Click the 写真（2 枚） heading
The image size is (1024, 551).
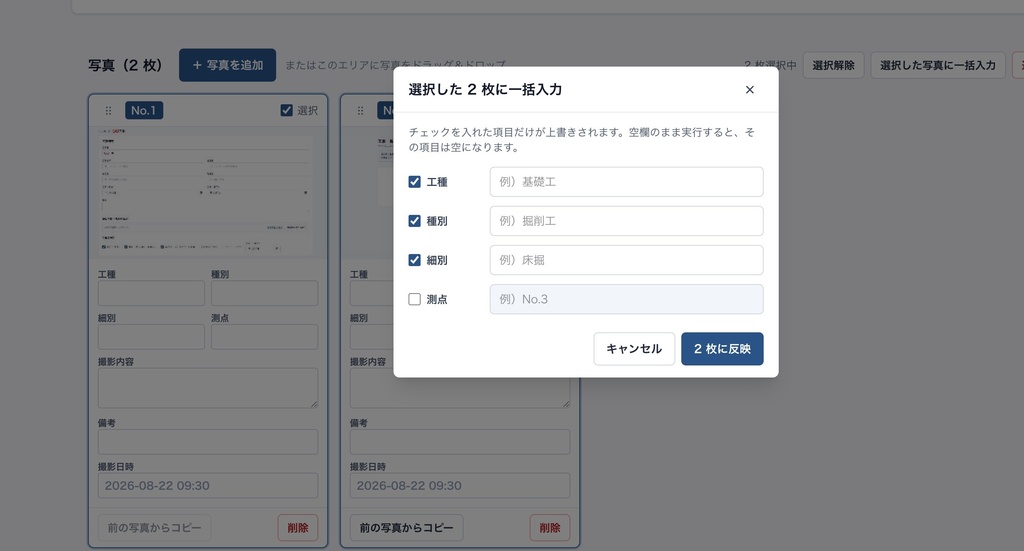tap(125, 65)
